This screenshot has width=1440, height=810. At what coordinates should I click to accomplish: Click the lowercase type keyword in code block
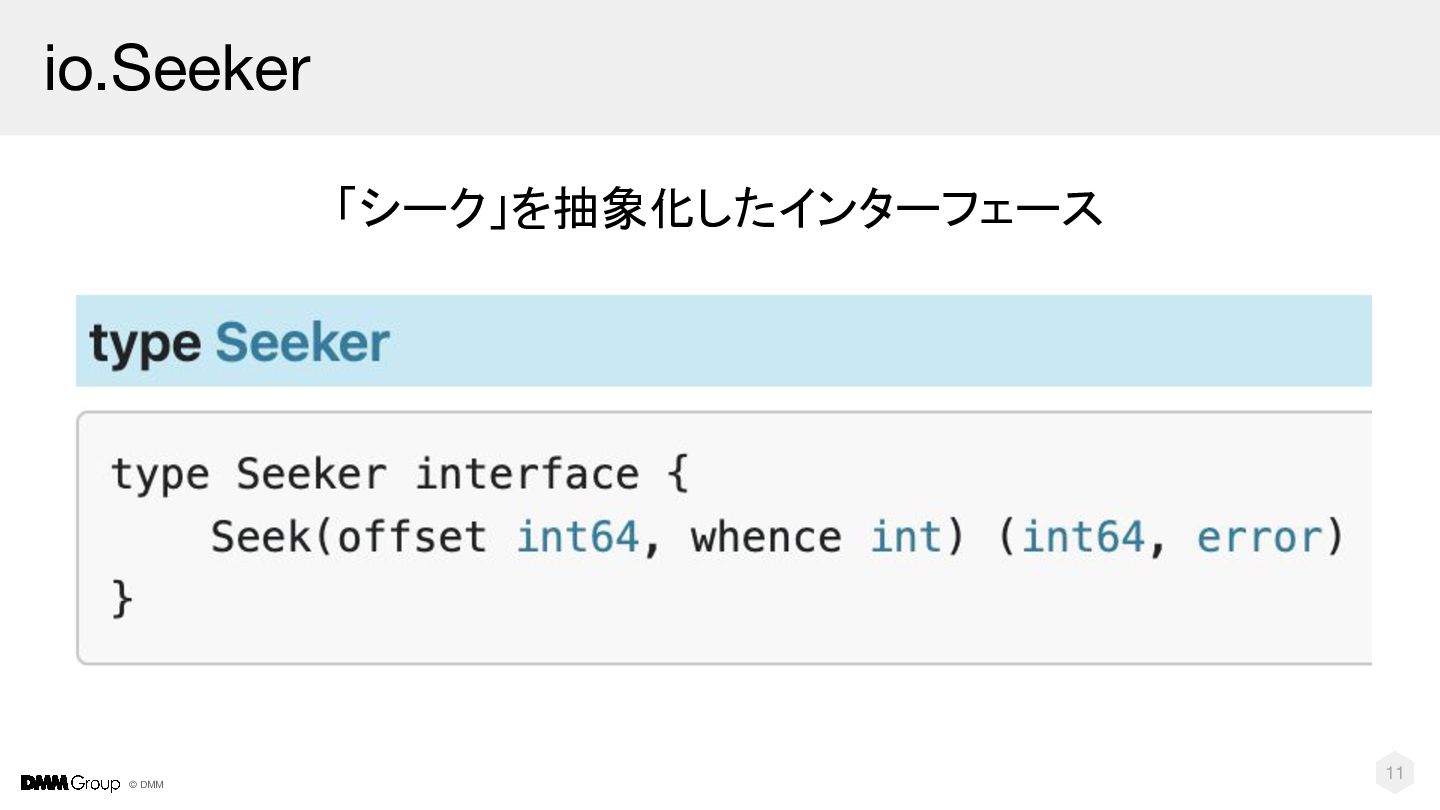click(x=160, y=474)
